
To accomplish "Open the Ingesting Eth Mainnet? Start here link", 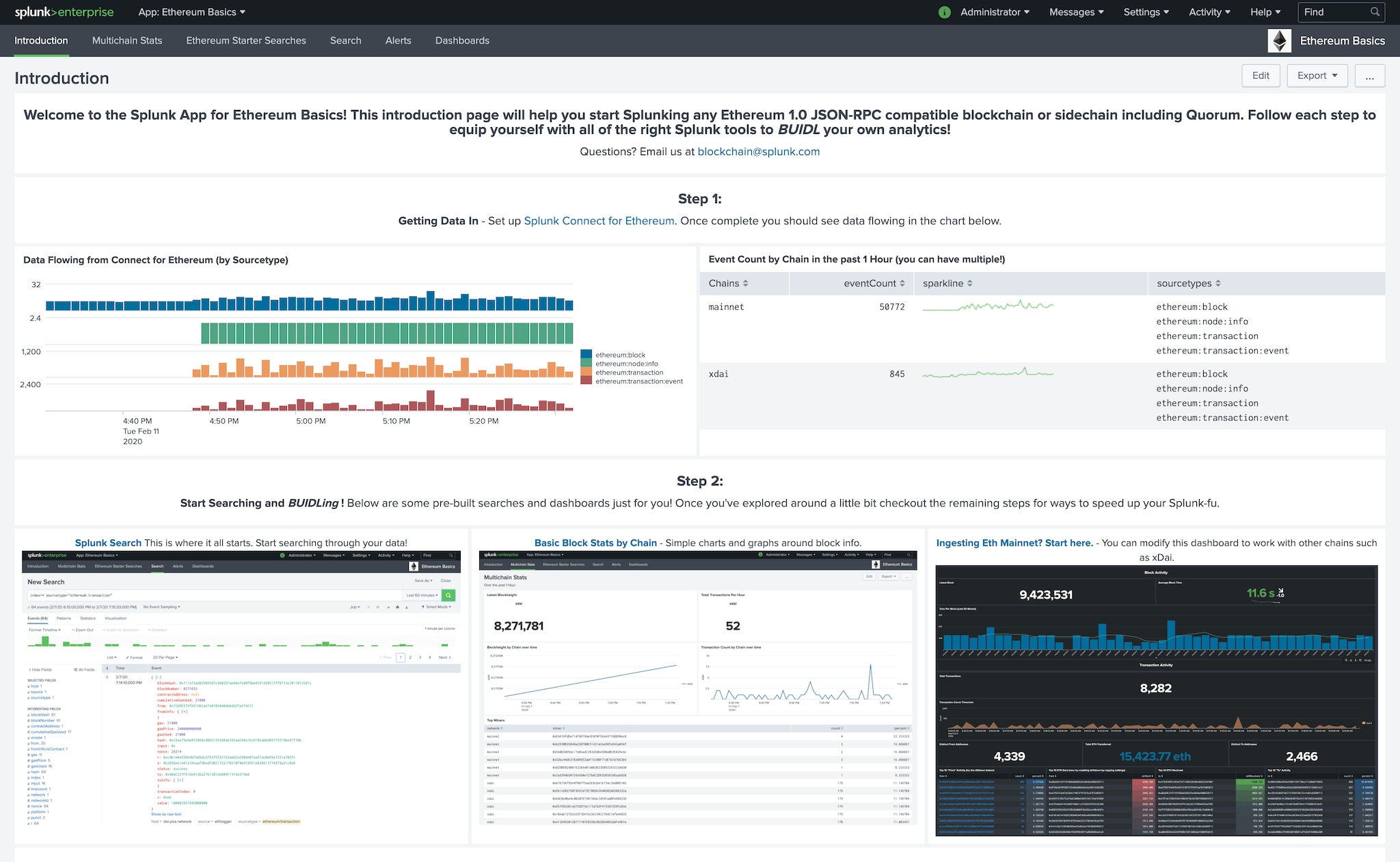I will 1014,543.
